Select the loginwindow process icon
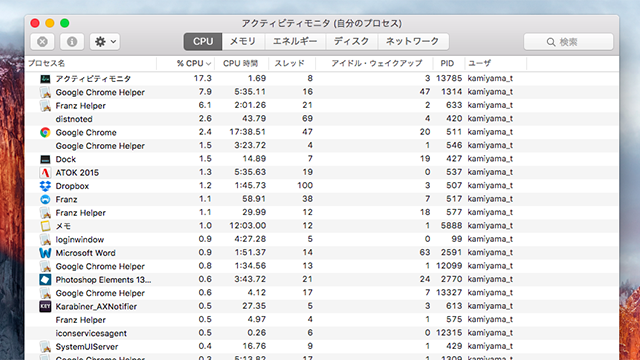This screenshot has width=640, height=360. [x=45, y=240]
